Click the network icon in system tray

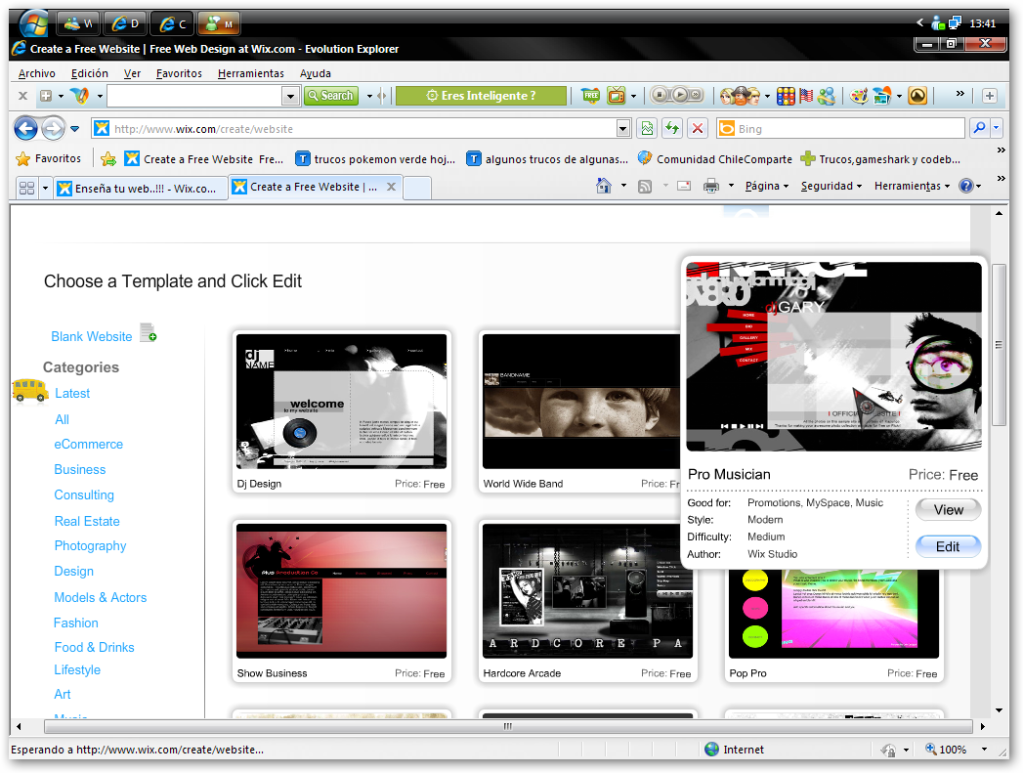pyautogui.click(x=954, y=23)
